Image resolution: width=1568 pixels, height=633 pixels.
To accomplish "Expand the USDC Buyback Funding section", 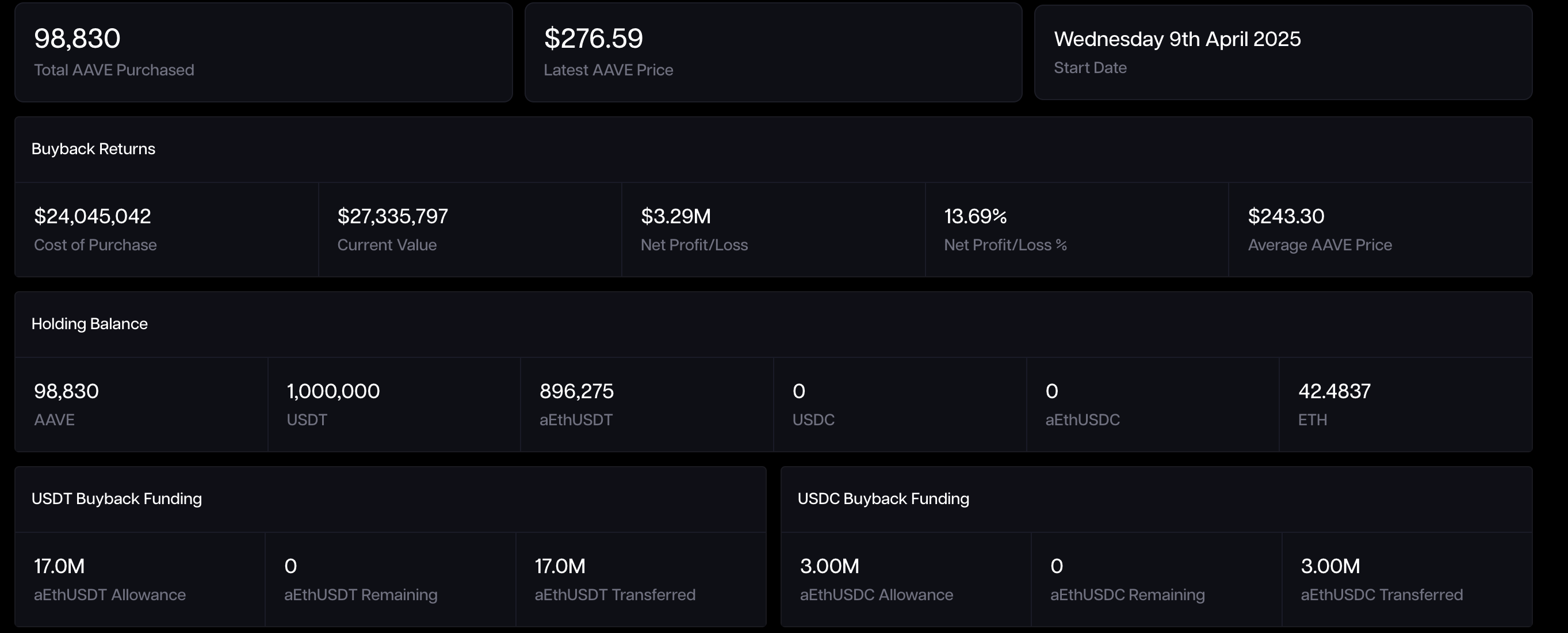I will (x=883, y=498).
